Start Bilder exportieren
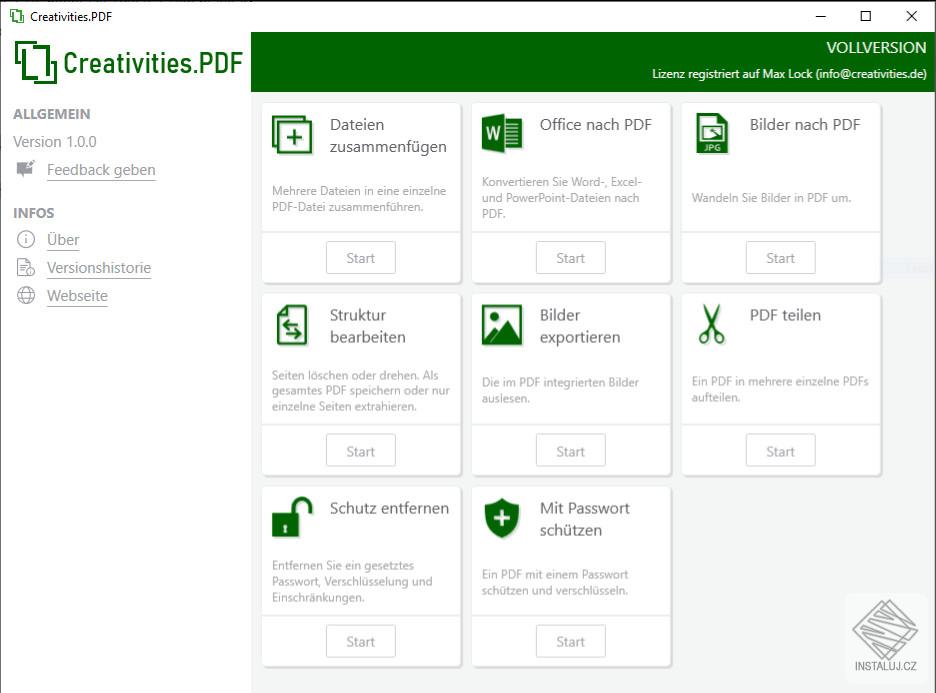The image size is (936, 693). point(571,451)
